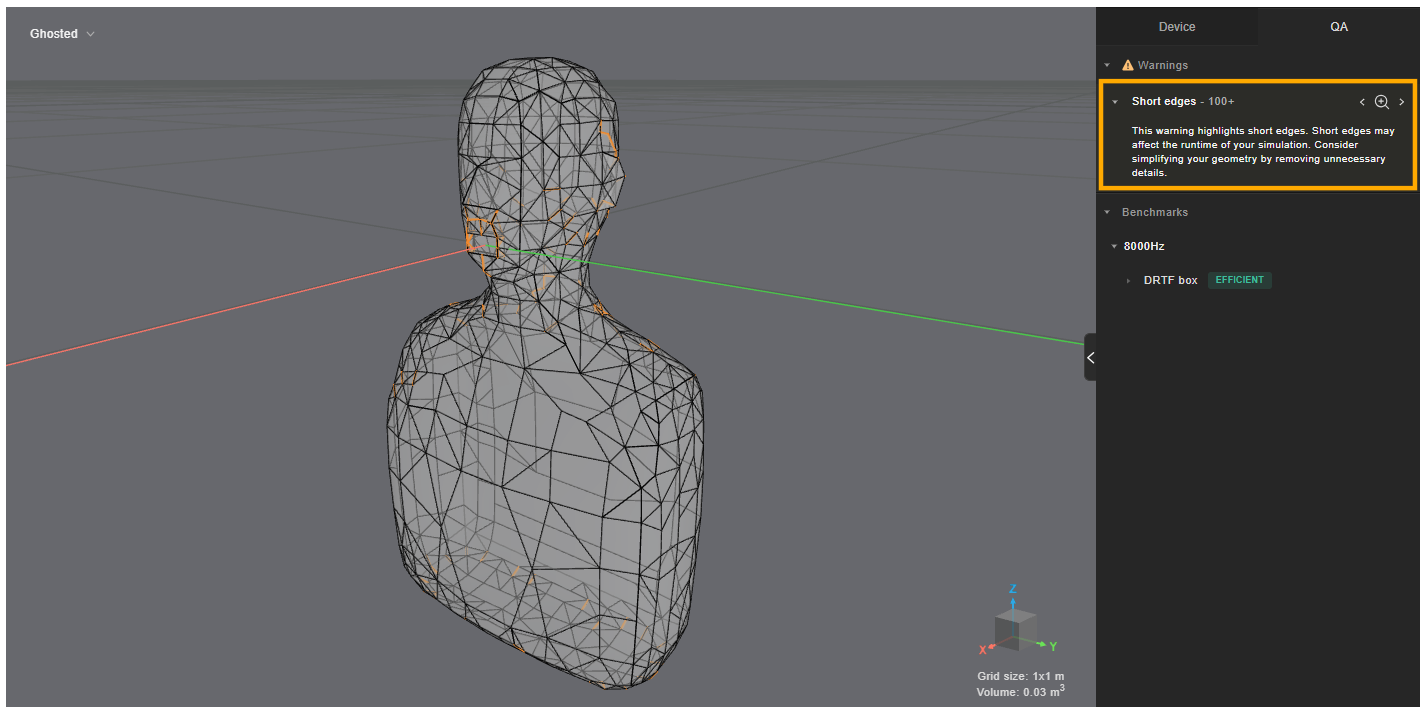The image size is (1426, 711).
Task: Switch to the QA tab
Action: (x=1339, y=26)
